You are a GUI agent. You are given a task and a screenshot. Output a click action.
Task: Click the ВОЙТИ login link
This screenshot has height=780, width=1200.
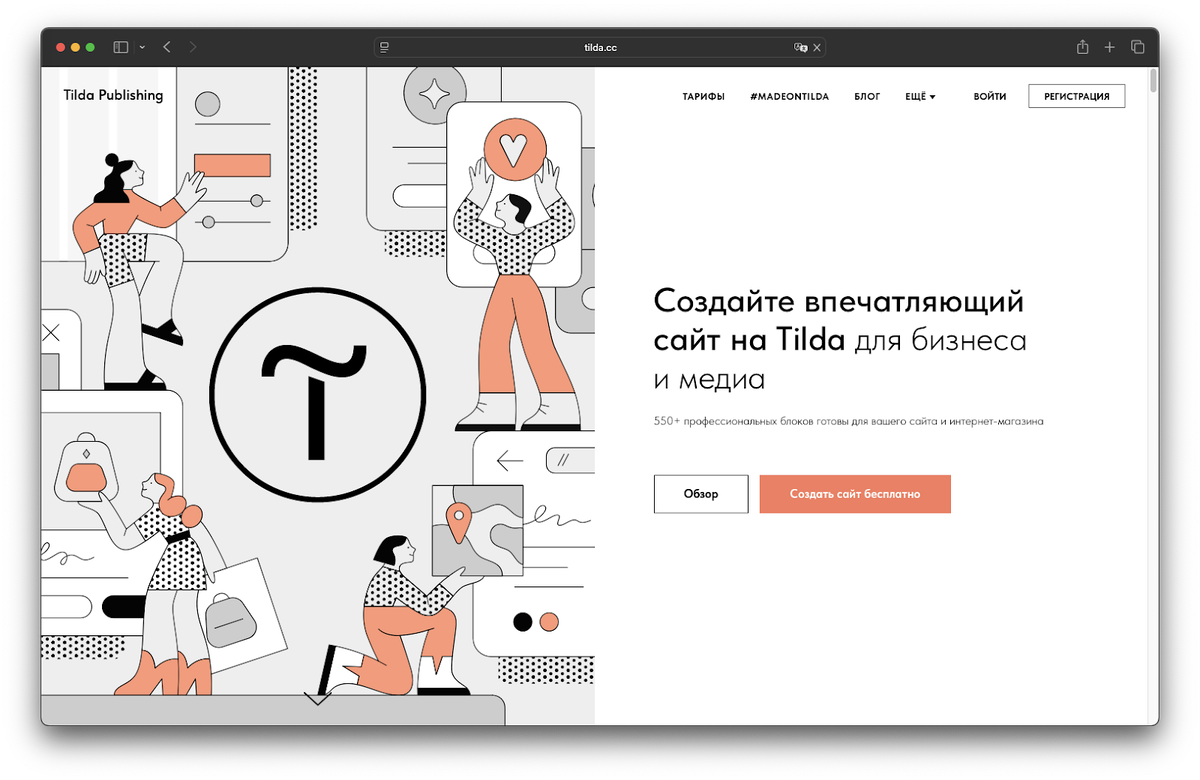coord(990,96)
